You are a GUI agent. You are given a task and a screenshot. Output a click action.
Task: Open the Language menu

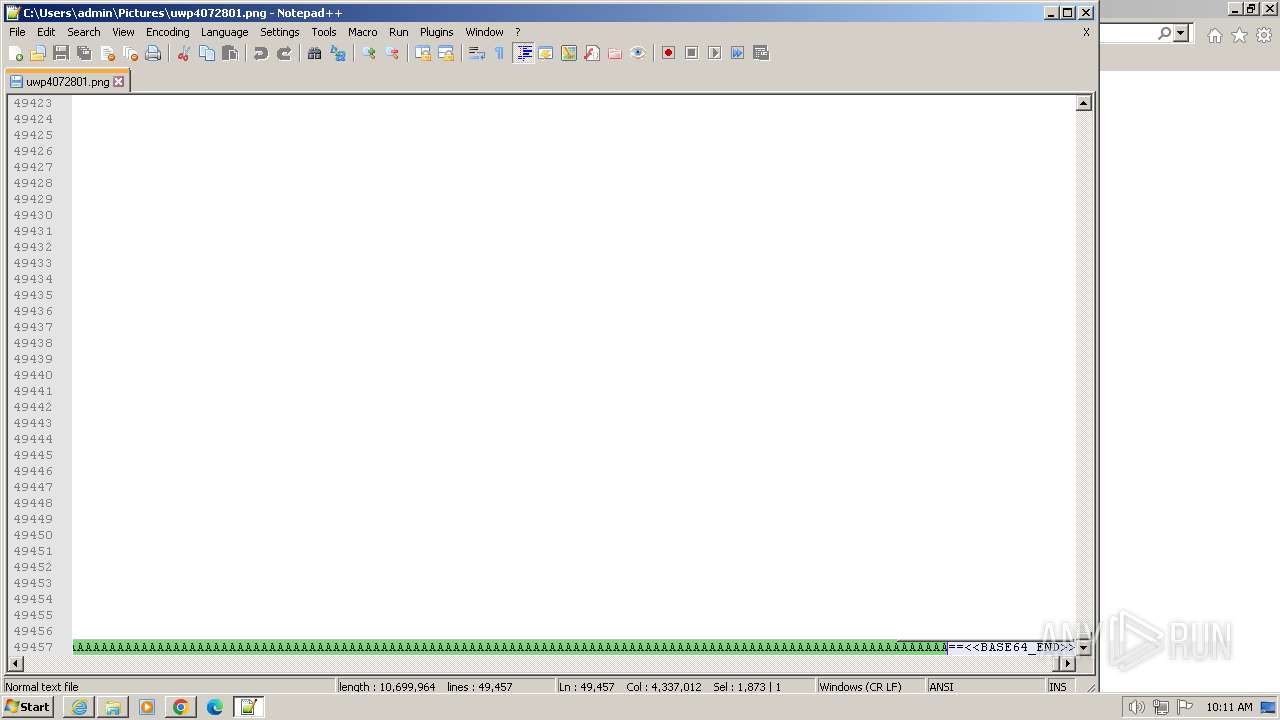click(224, 32)
